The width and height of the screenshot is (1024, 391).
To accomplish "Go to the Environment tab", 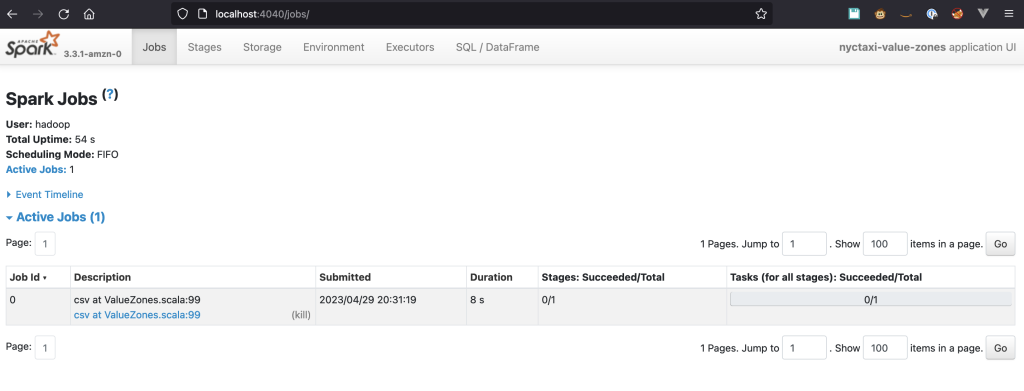I will 334,47.
